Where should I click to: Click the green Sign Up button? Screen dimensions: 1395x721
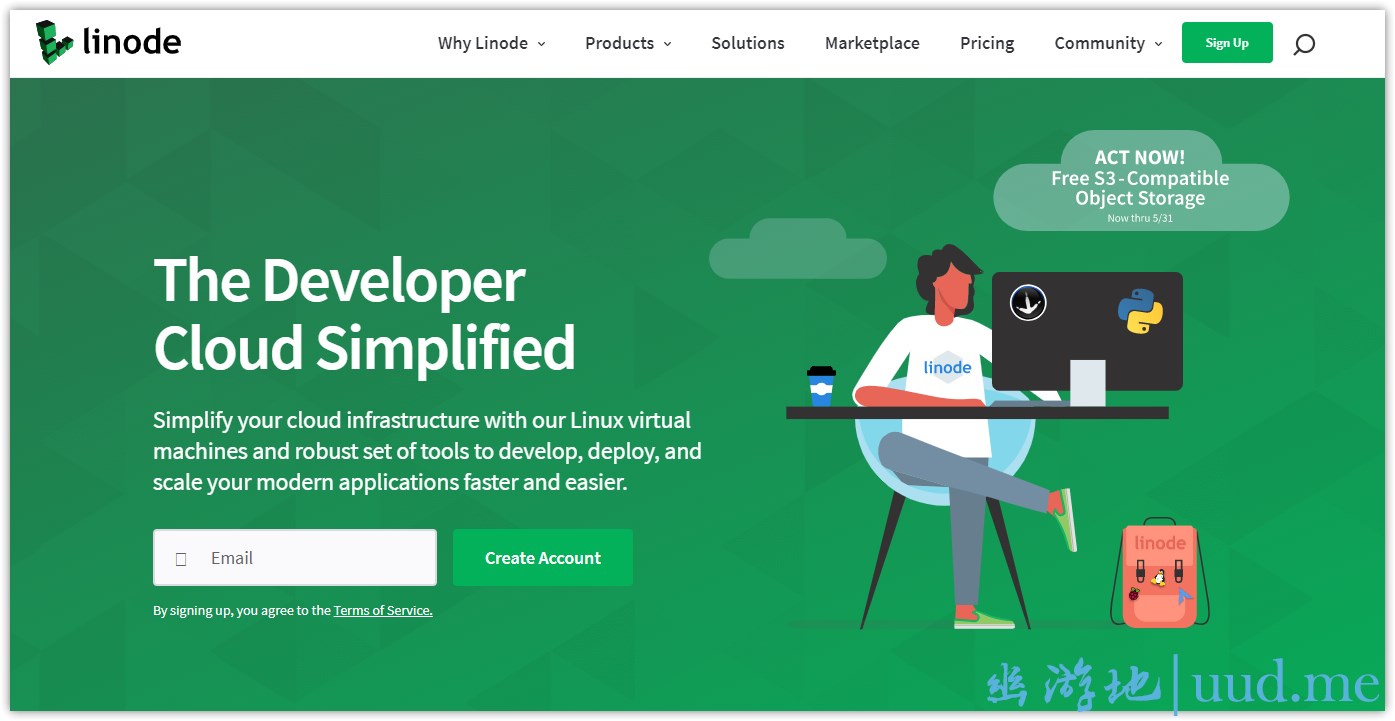pos(1227,43)
